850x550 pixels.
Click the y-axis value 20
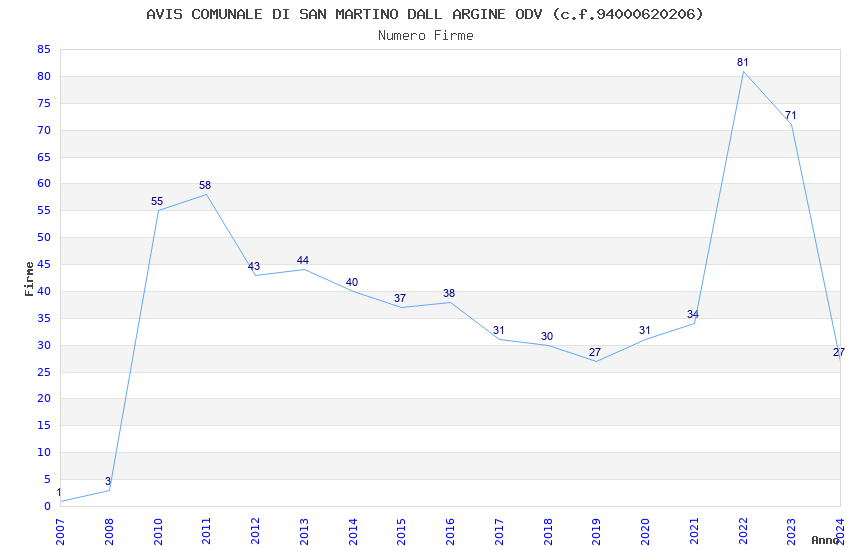[x=44, y=398]
